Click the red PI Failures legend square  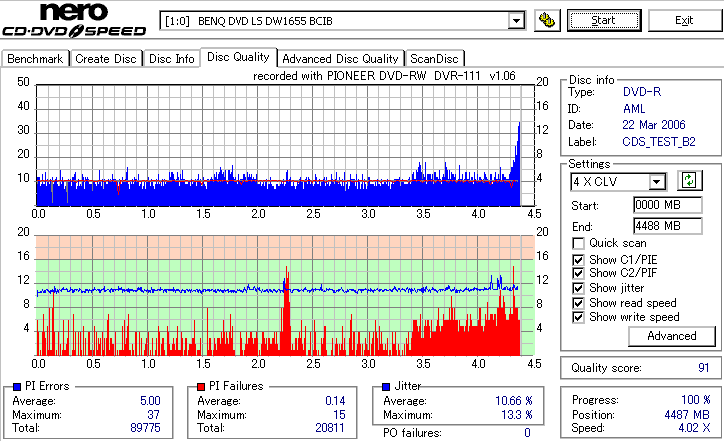click(201, 387)
